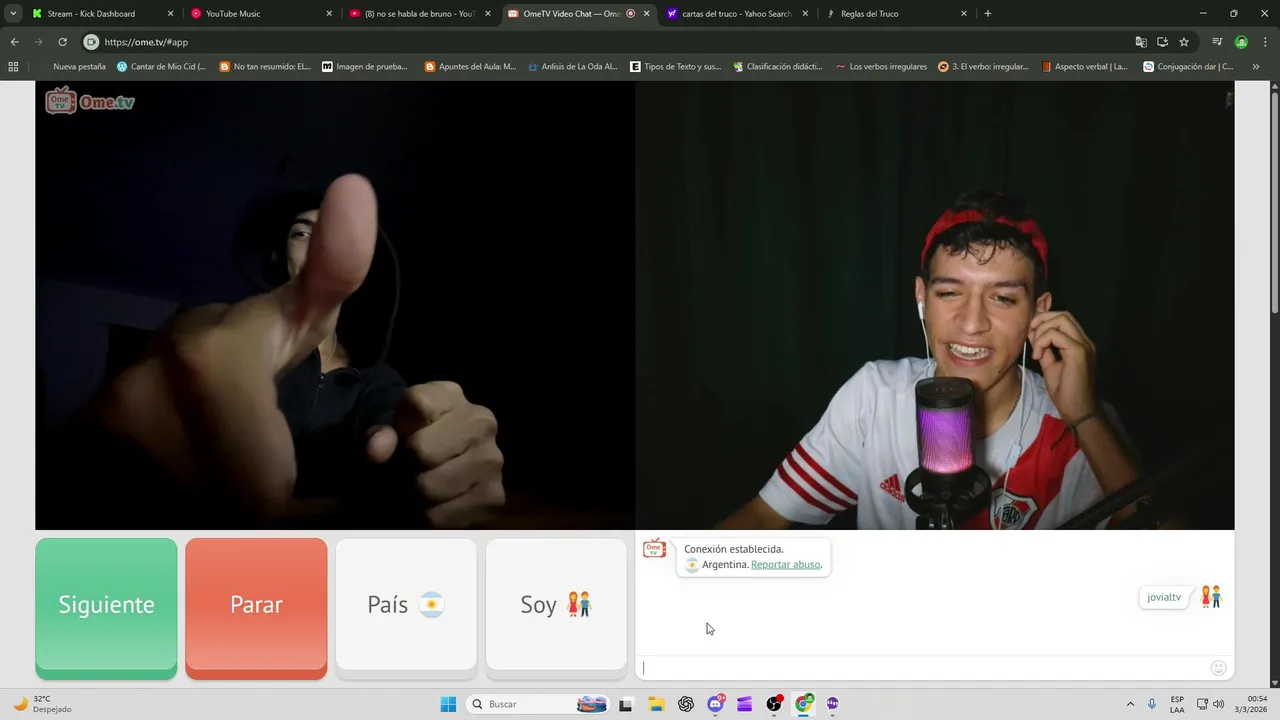Click the jovialtv chat message bubble
The image size is (1280, 720).
tap(1164, 597)
